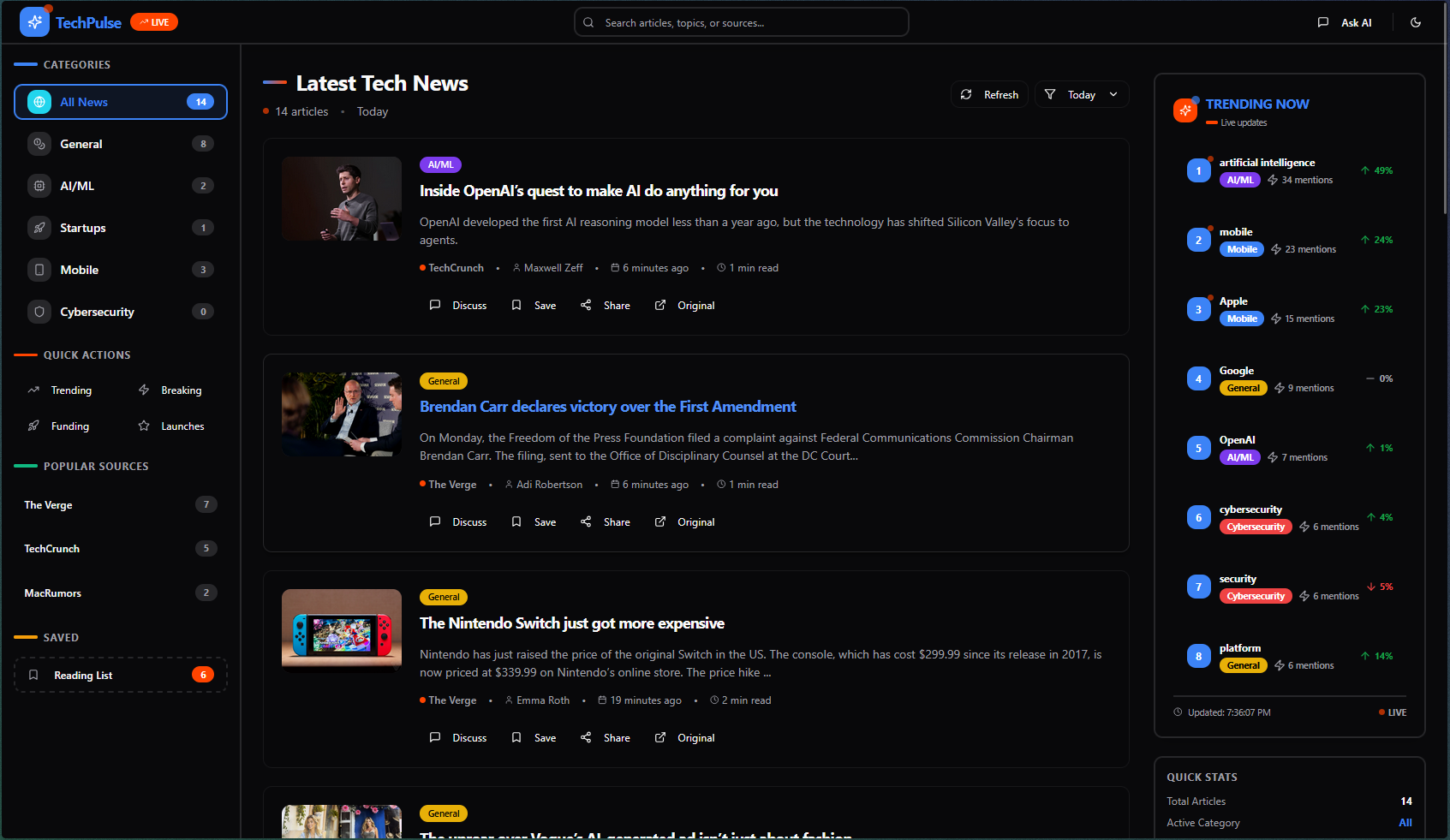The image size is (1450, 840).
Task: Select the General category
Action: click(x=121, y=144)
